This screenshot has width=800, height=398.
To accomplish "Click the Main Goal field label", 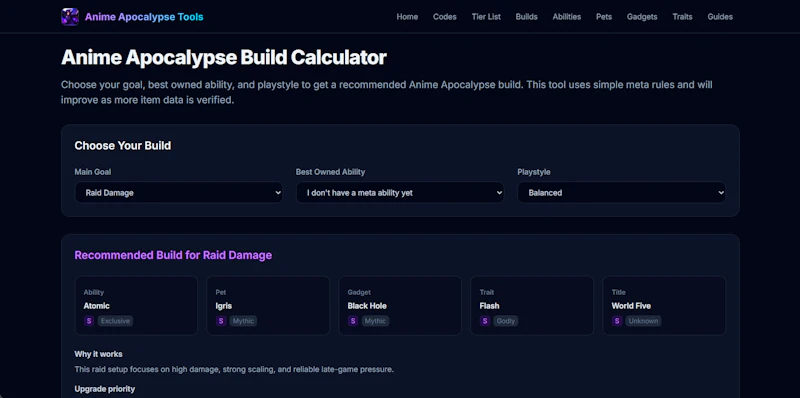I will (93, 172).
